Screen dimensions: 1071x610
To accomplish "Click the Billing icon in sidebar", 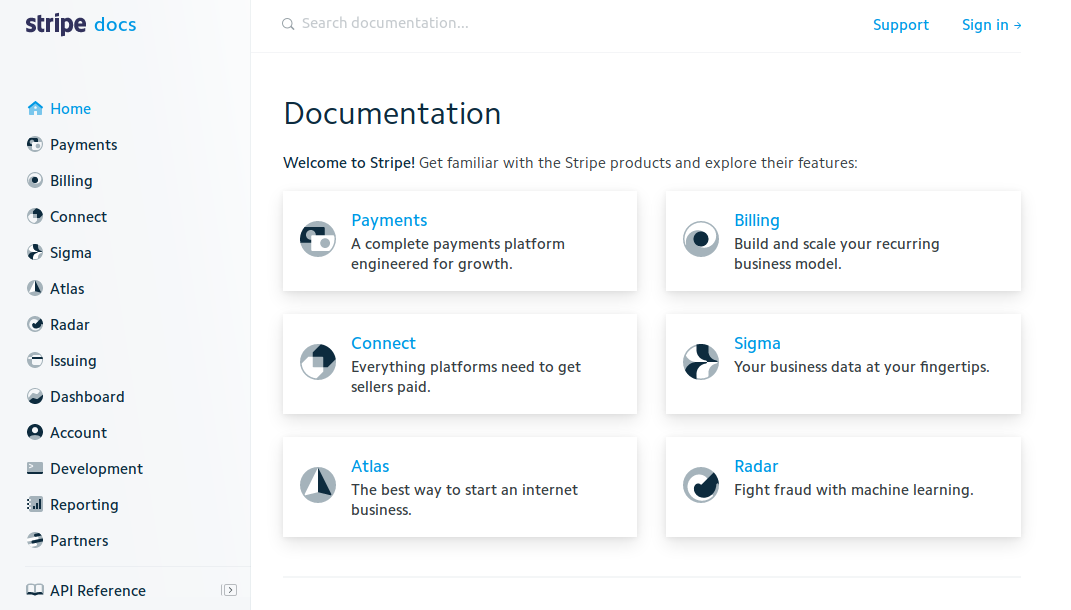I will (x=35, y=180).
